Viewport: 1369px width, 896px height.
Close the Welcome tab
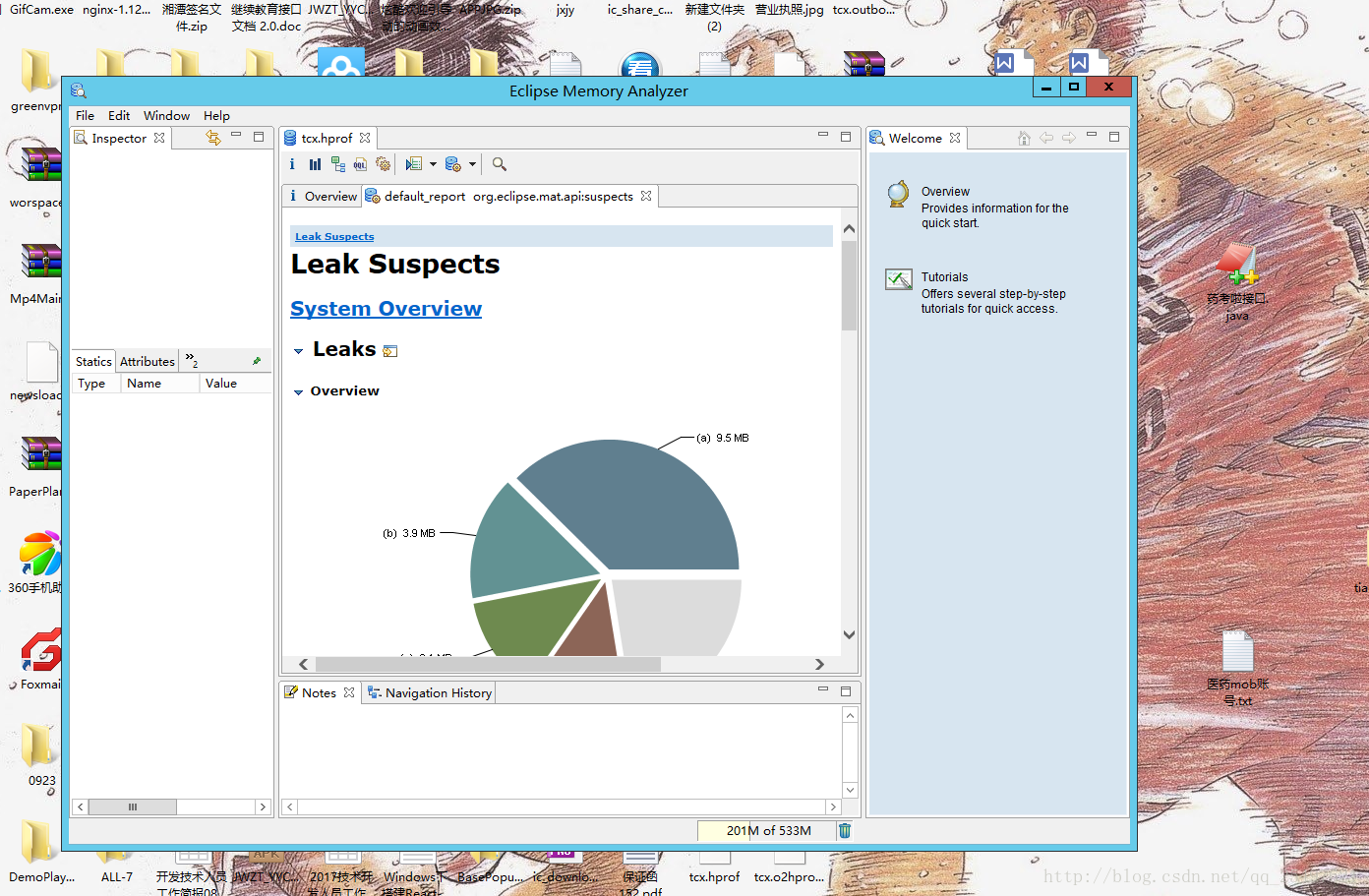click(x=955, y=138)
